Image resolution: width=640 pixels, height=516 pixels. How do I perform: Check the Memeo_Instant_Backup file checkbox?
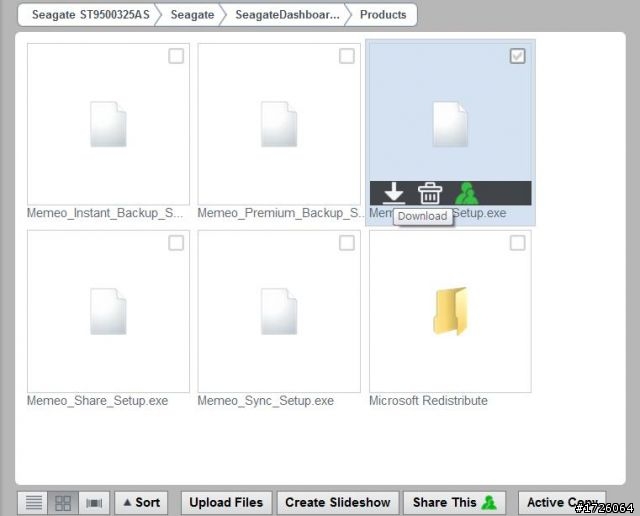(176, 56)
